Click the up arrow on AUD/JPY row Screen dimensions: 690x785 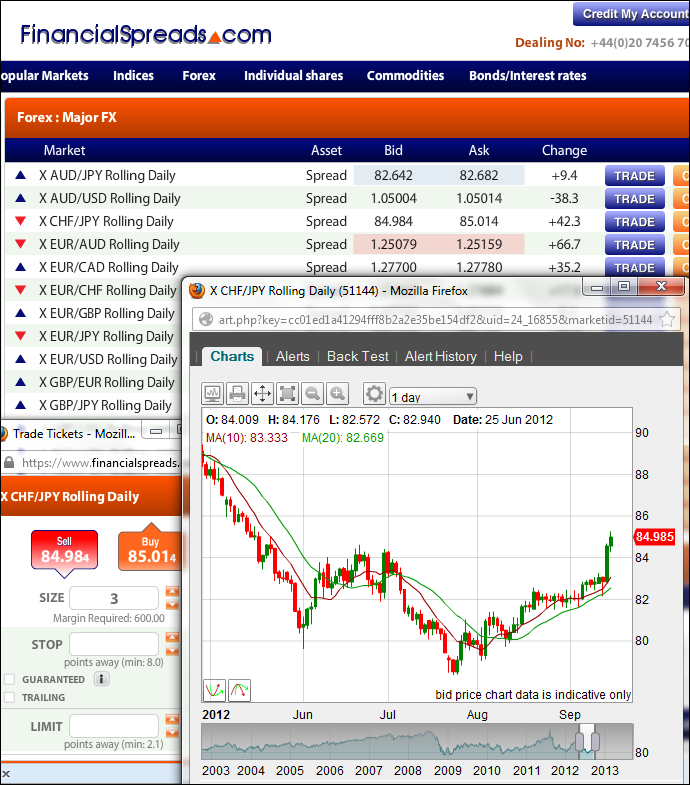click(21, 175)
